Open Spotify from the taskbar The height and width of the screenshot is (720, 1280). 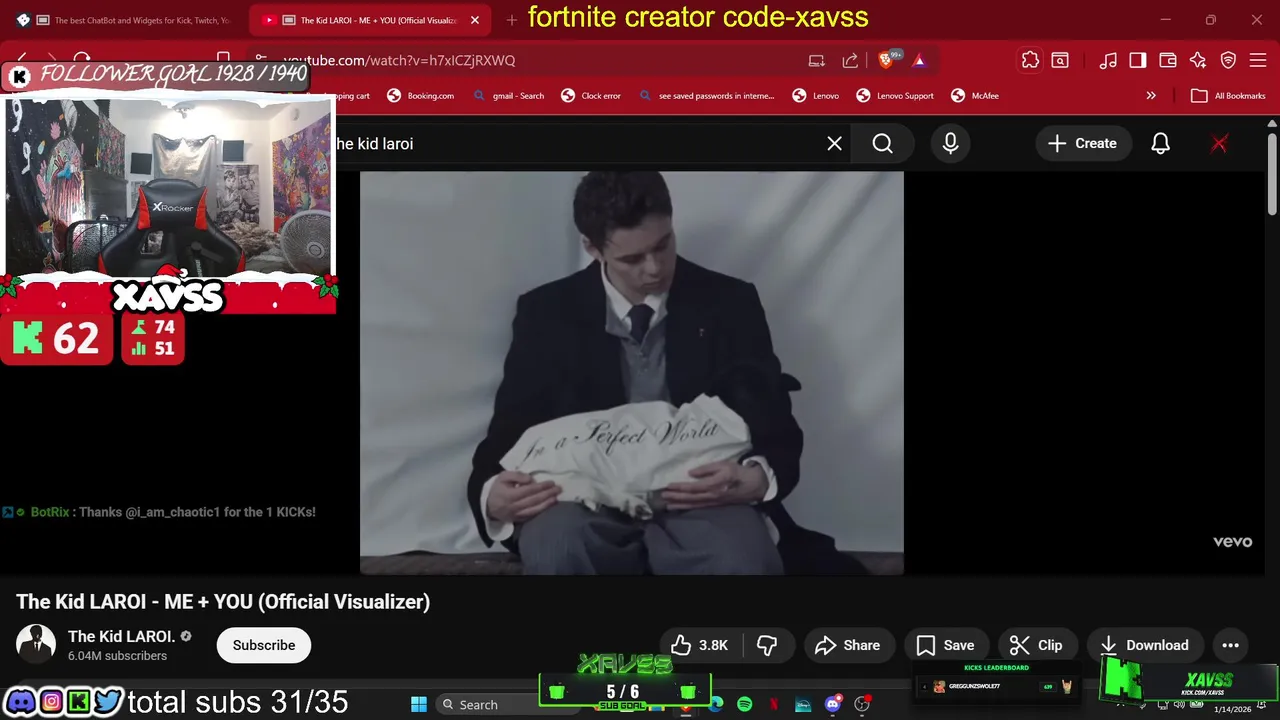coord(744,705)
